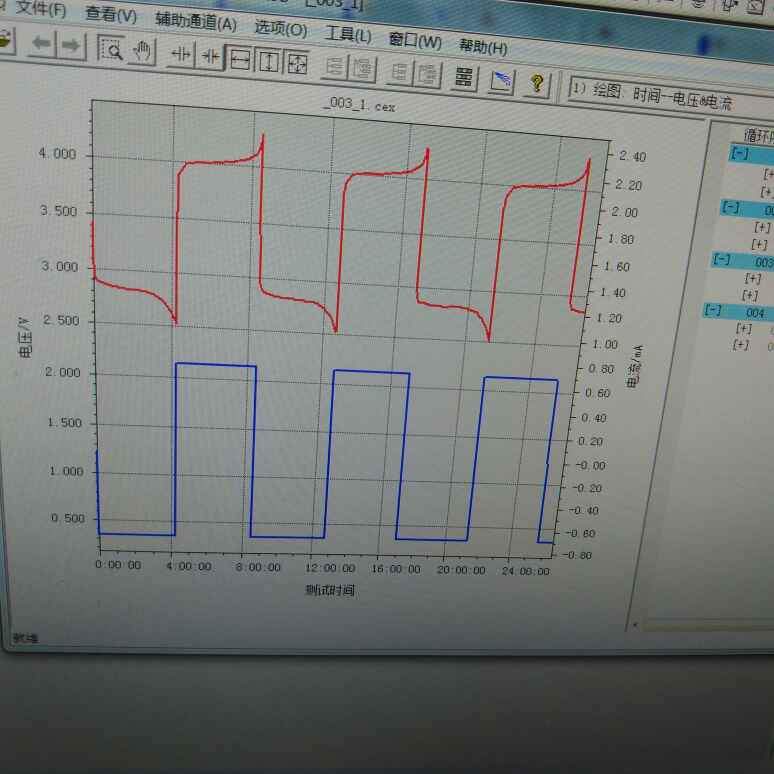774x774 pixels.
Task: Collapse the [-] 003 cycle row
Action: pos(722,259)
